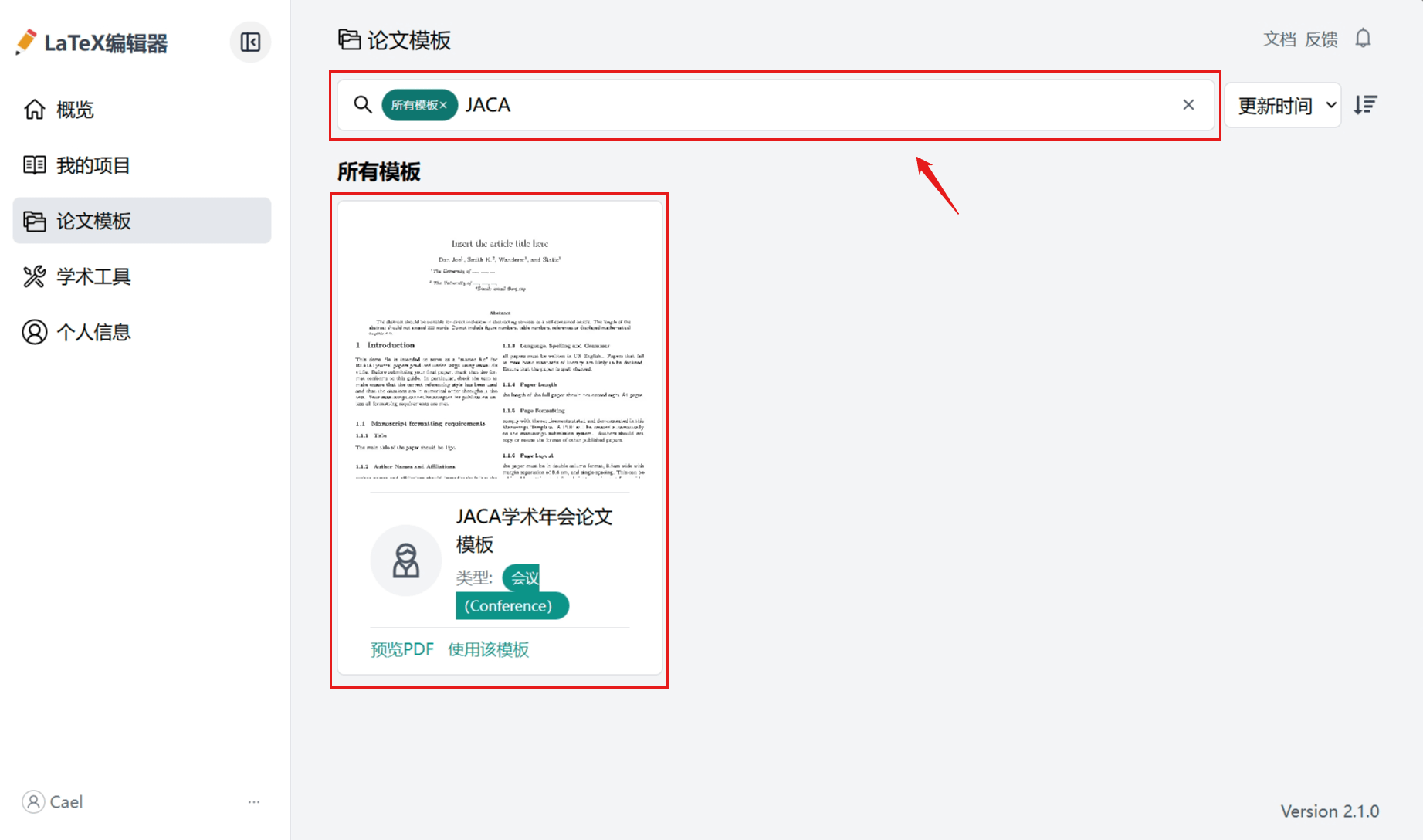Collapse the left sidebar panel
Image resolution: width=1423 pixels, height=840 pixels.
point(249,42)
